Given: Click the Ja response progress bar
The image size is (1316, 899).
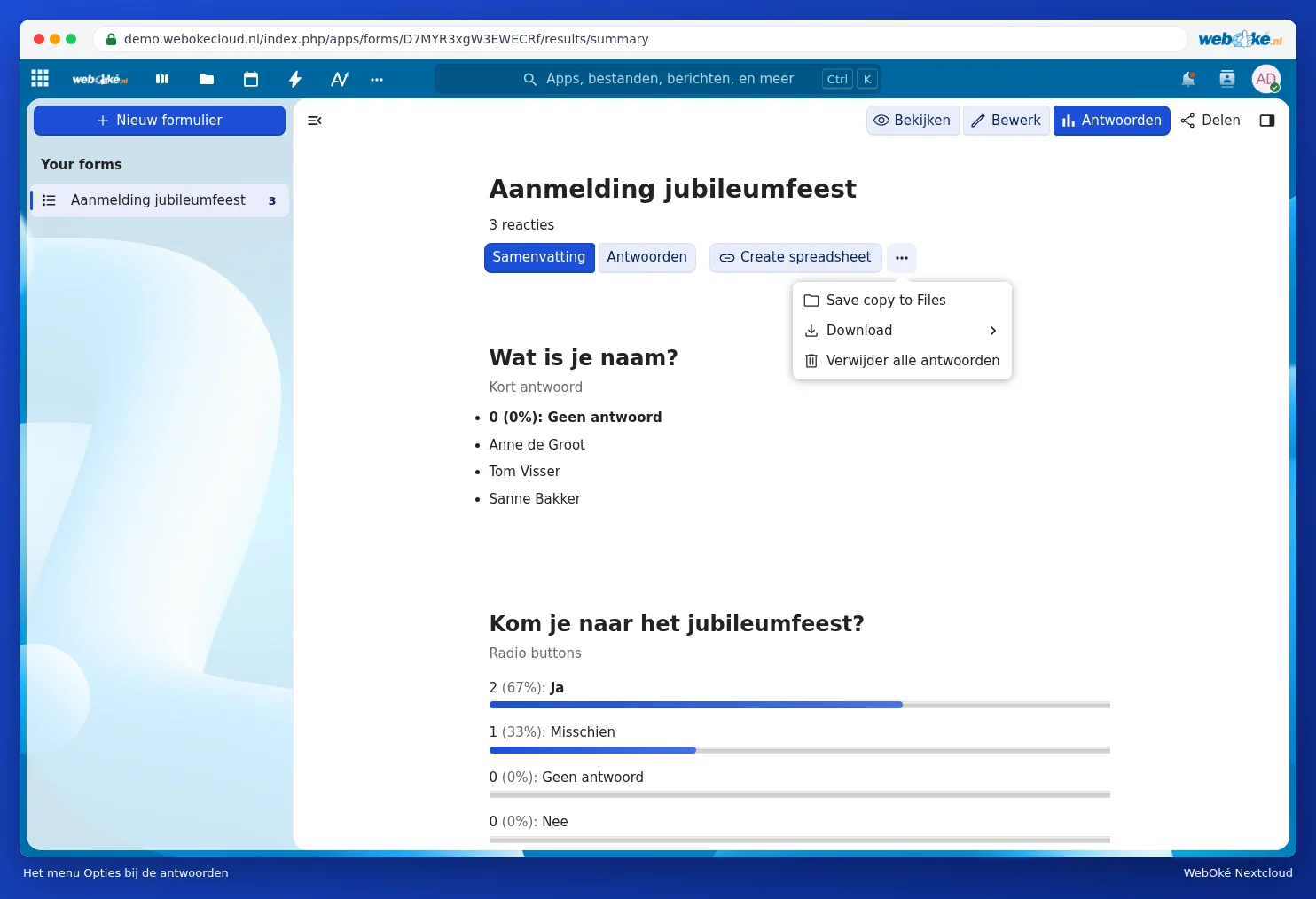Looking at the screenshot, I should point(799,705).
